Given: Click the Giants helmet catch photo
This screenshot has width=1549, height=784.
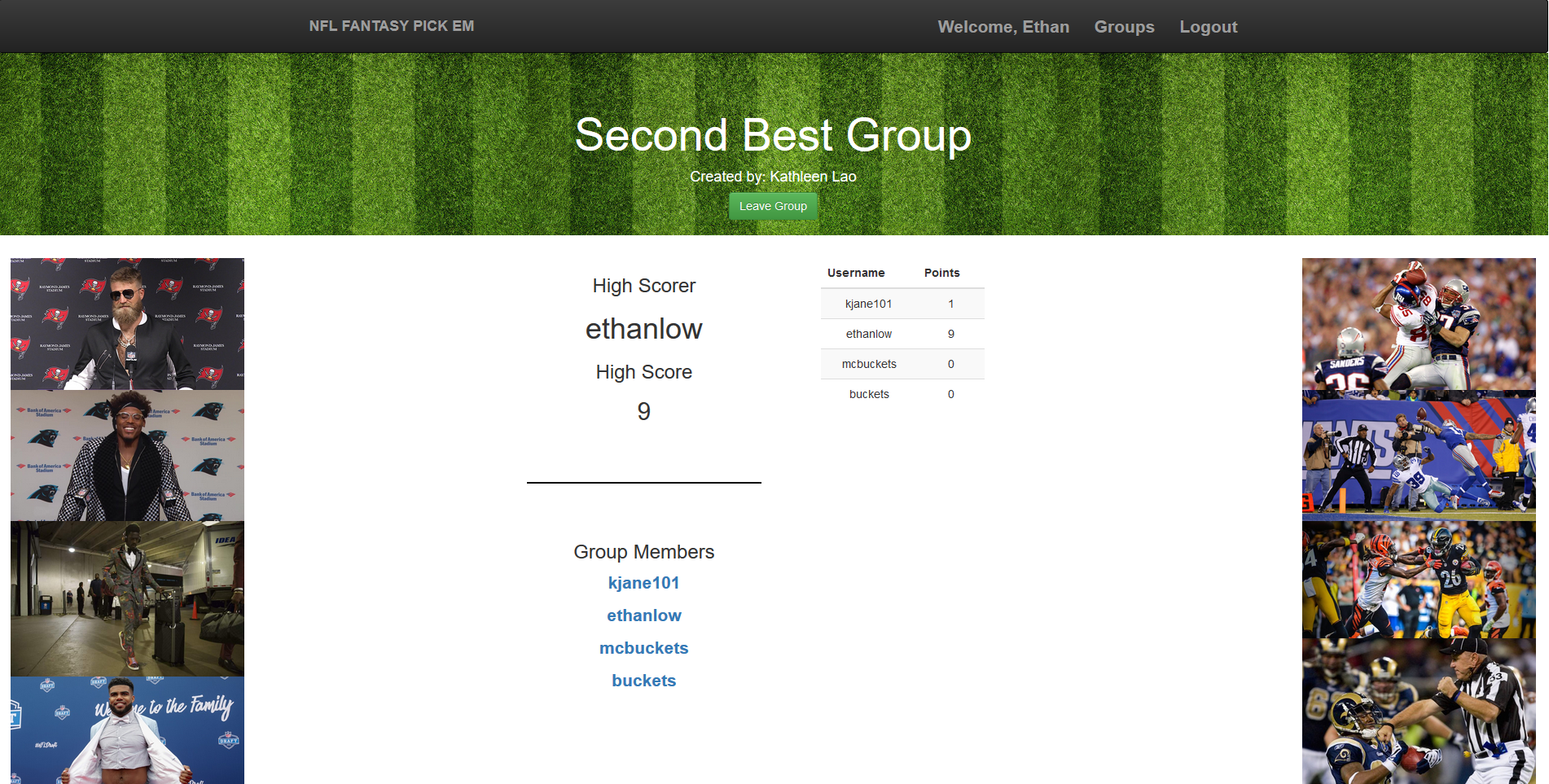Looking at the screenshot, I should point(1419,324).
